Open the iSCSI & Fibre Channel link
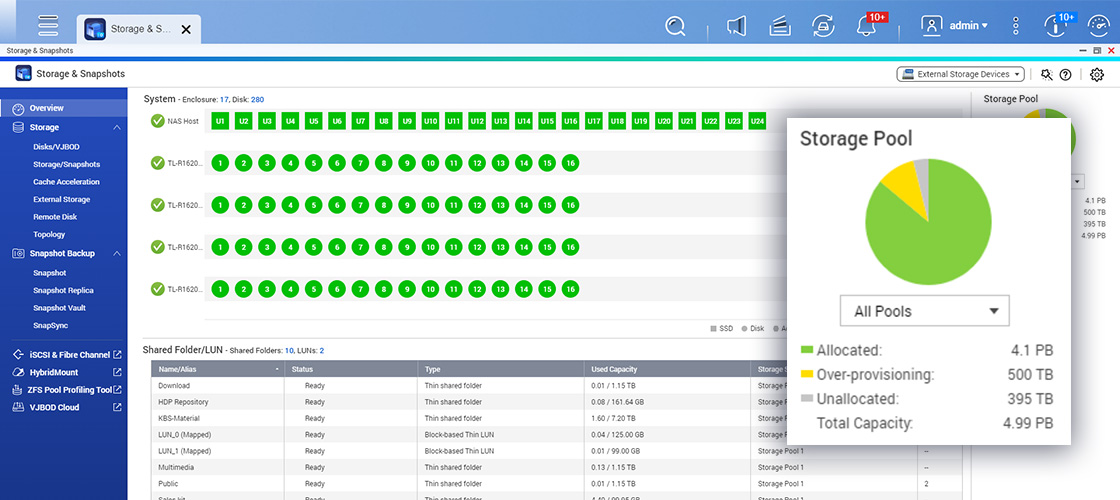The width and height of the screenshot is (1120, 500). [68, 355]
